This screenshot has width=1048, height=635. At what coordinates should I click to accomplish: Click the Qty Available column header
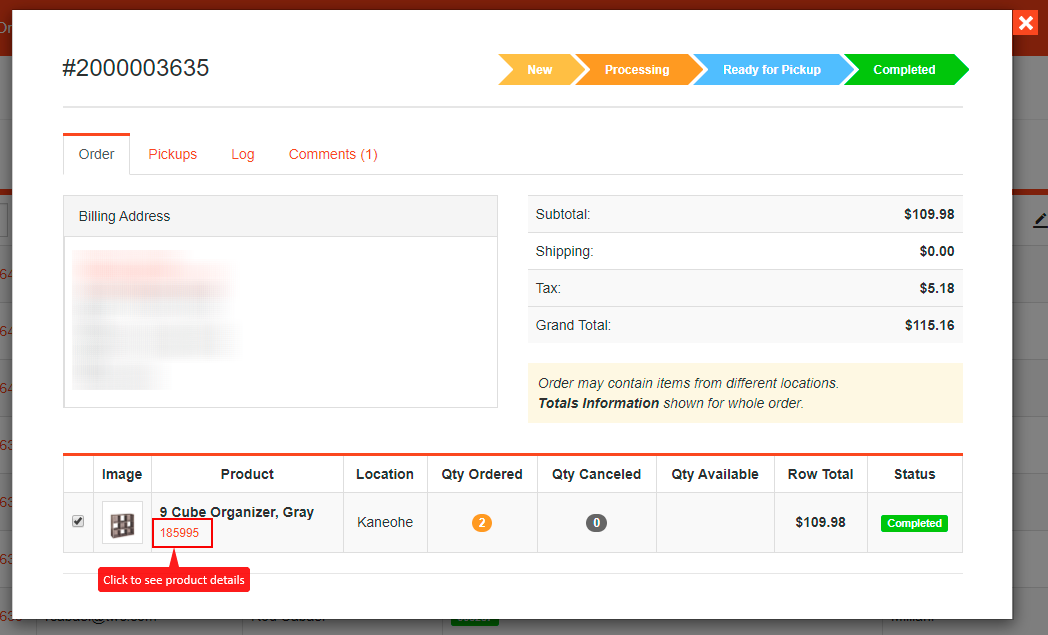click(715, 474)
